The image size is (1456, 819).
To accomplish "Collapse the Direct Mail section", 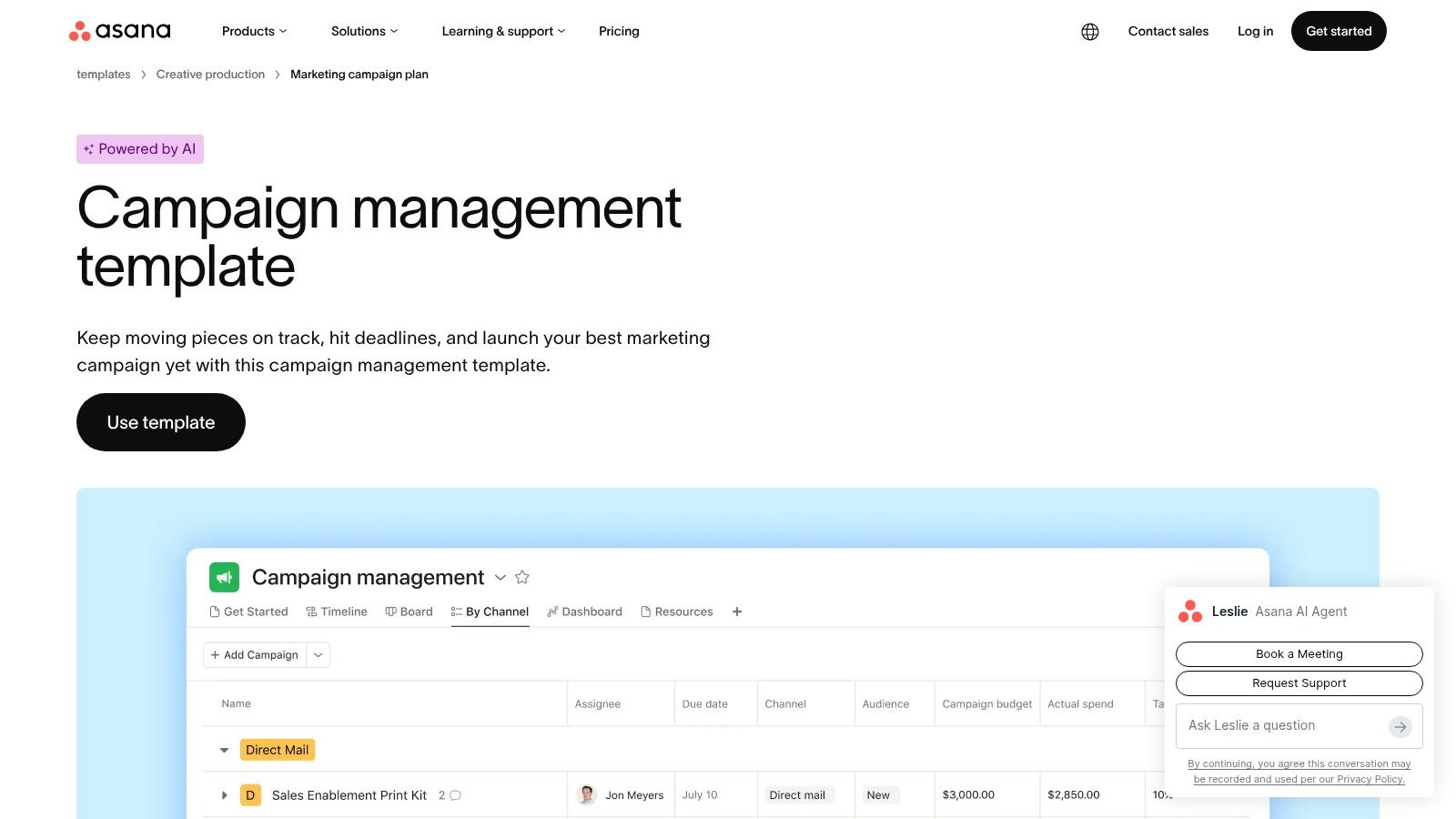I will 224,750.
